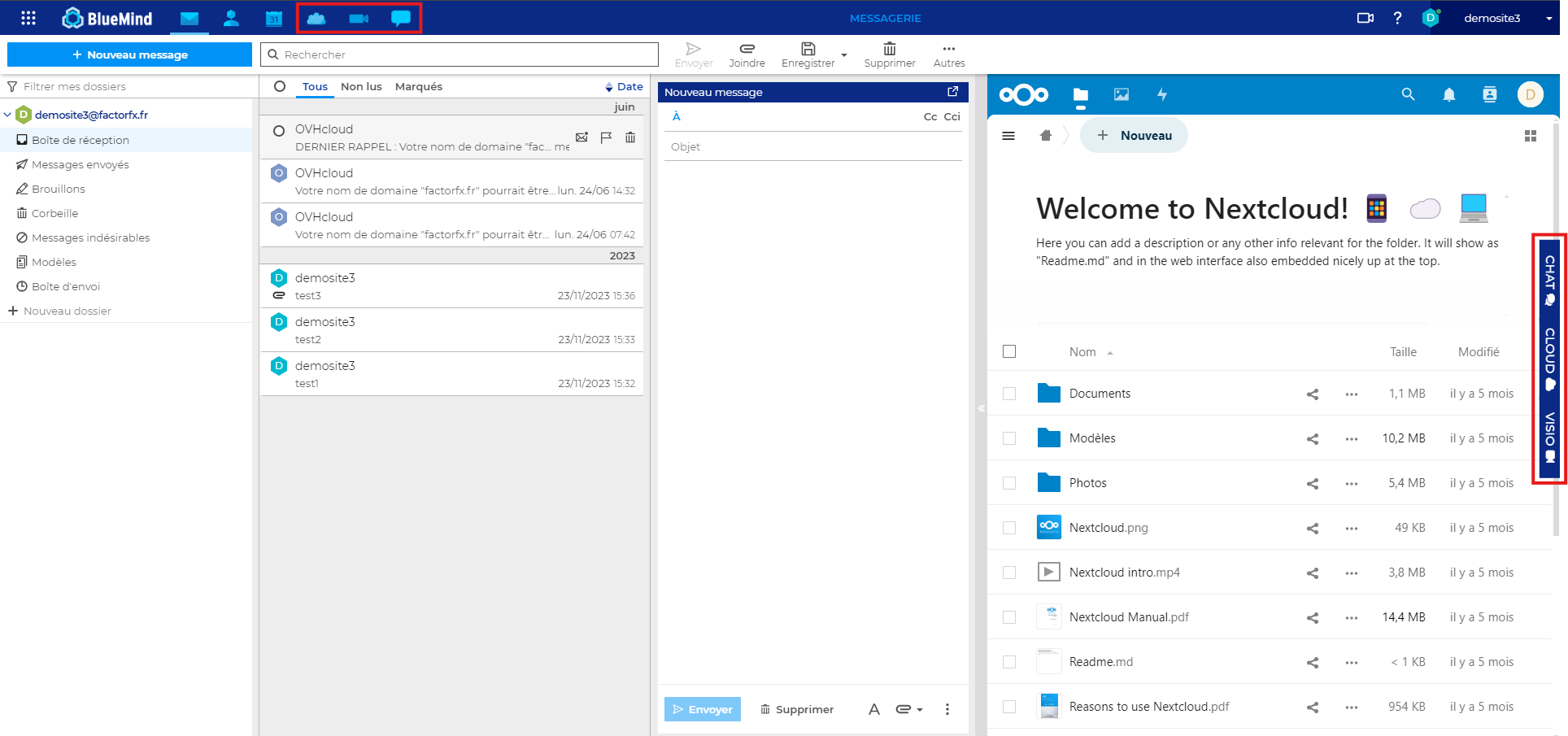Send with the blue Envoyer button
1568x736 pixels.
703,709
